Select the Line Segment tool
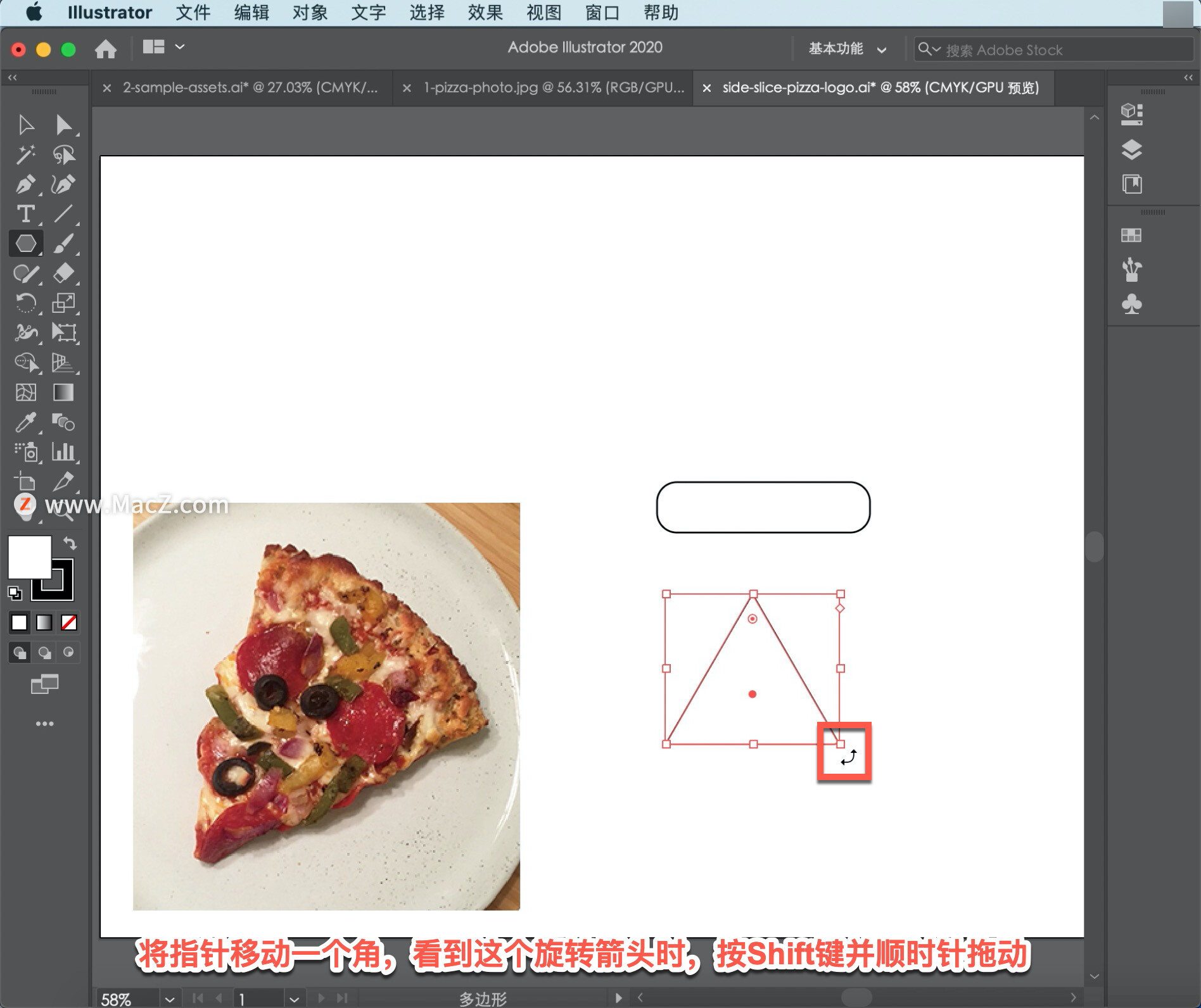This screenshot has height=1008, width=1201. pos(63,214)
